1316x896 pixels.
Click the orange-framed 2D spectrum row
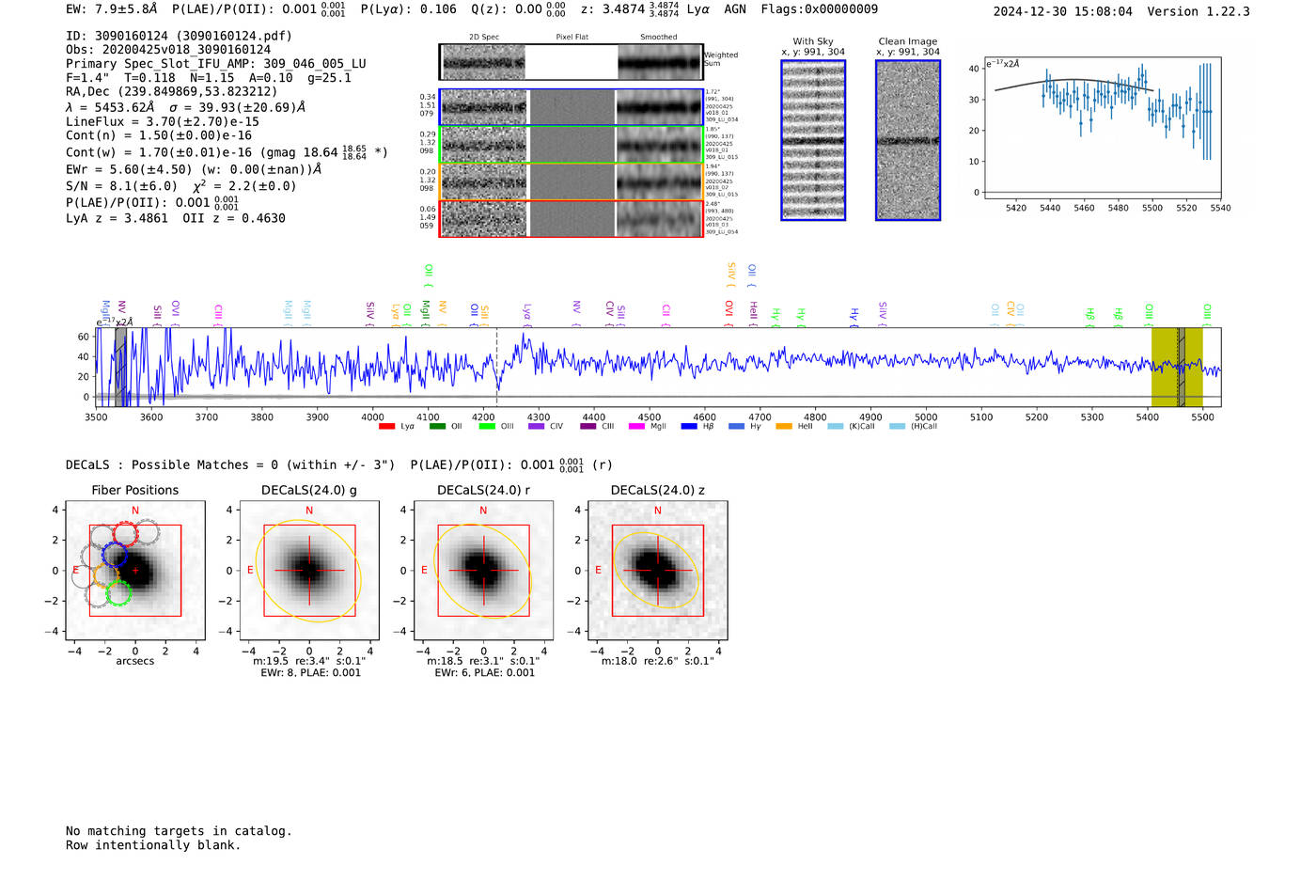572,181
